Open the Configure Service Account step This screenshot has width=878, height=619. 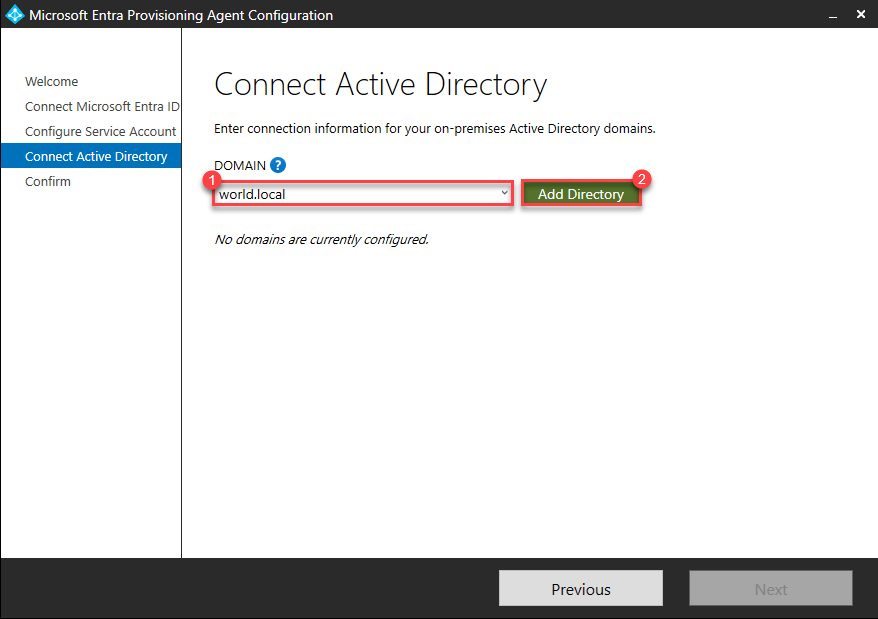[x=100, y=132]
